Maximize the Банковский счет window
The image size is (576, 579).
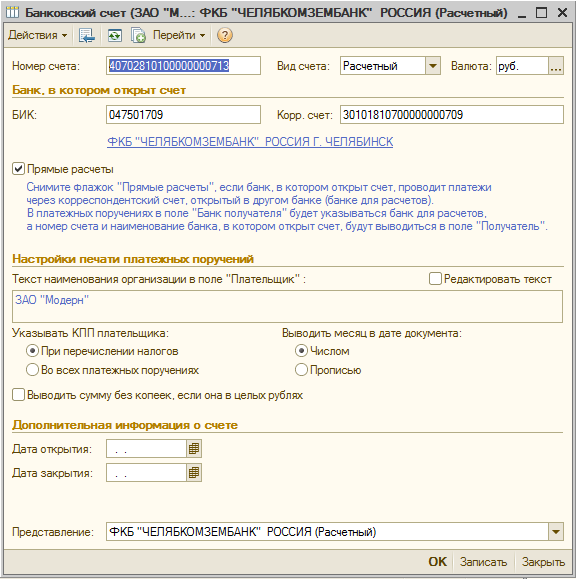541,13
